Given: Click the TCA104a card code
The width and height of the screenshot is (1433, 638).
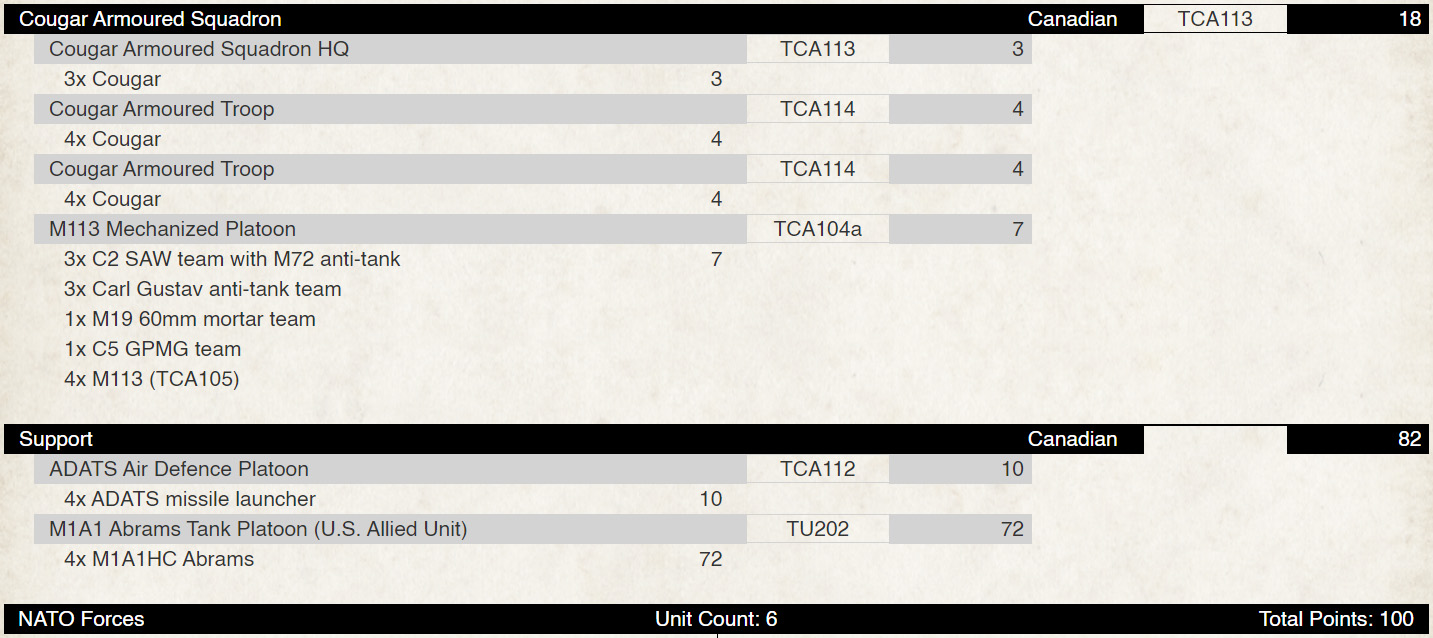Looking at the screenshot, I should click(x=818, y=229).
